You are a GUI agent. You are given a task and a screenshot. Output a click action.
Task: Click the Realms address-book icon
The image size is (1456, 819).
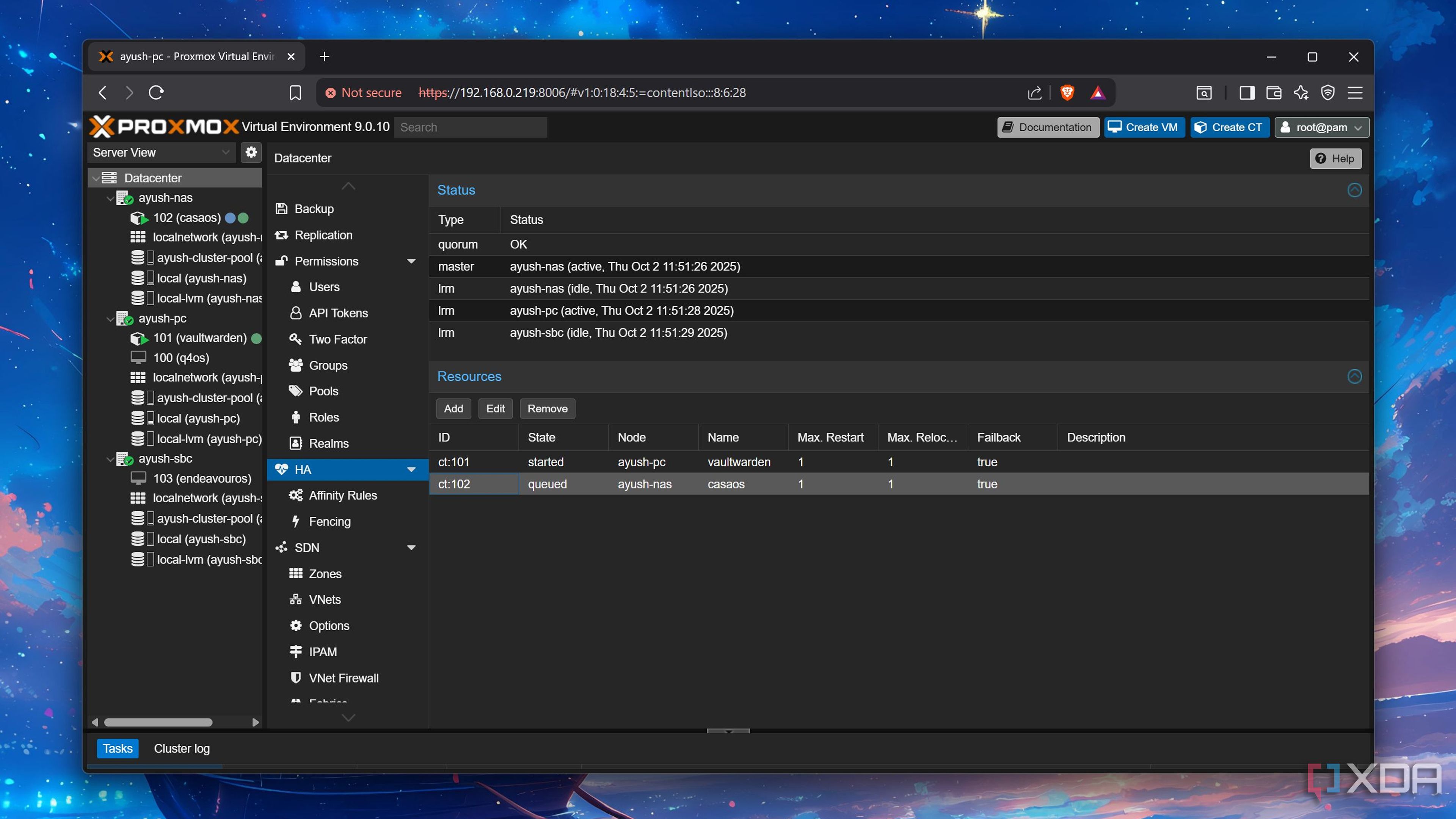(296, 444)
